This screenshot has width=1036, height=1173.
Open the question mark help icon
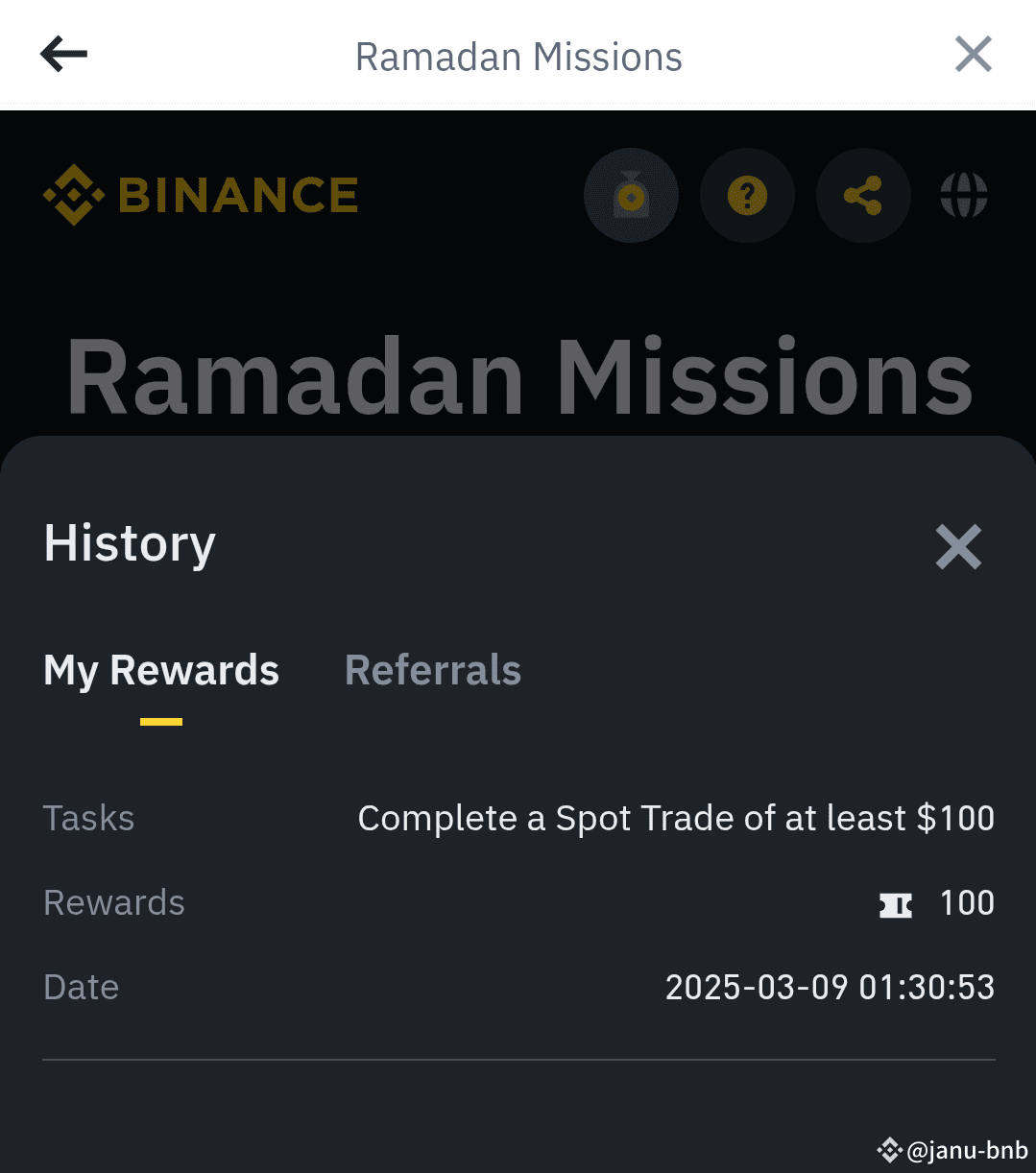pyautogui.click(x=747, y=196)
